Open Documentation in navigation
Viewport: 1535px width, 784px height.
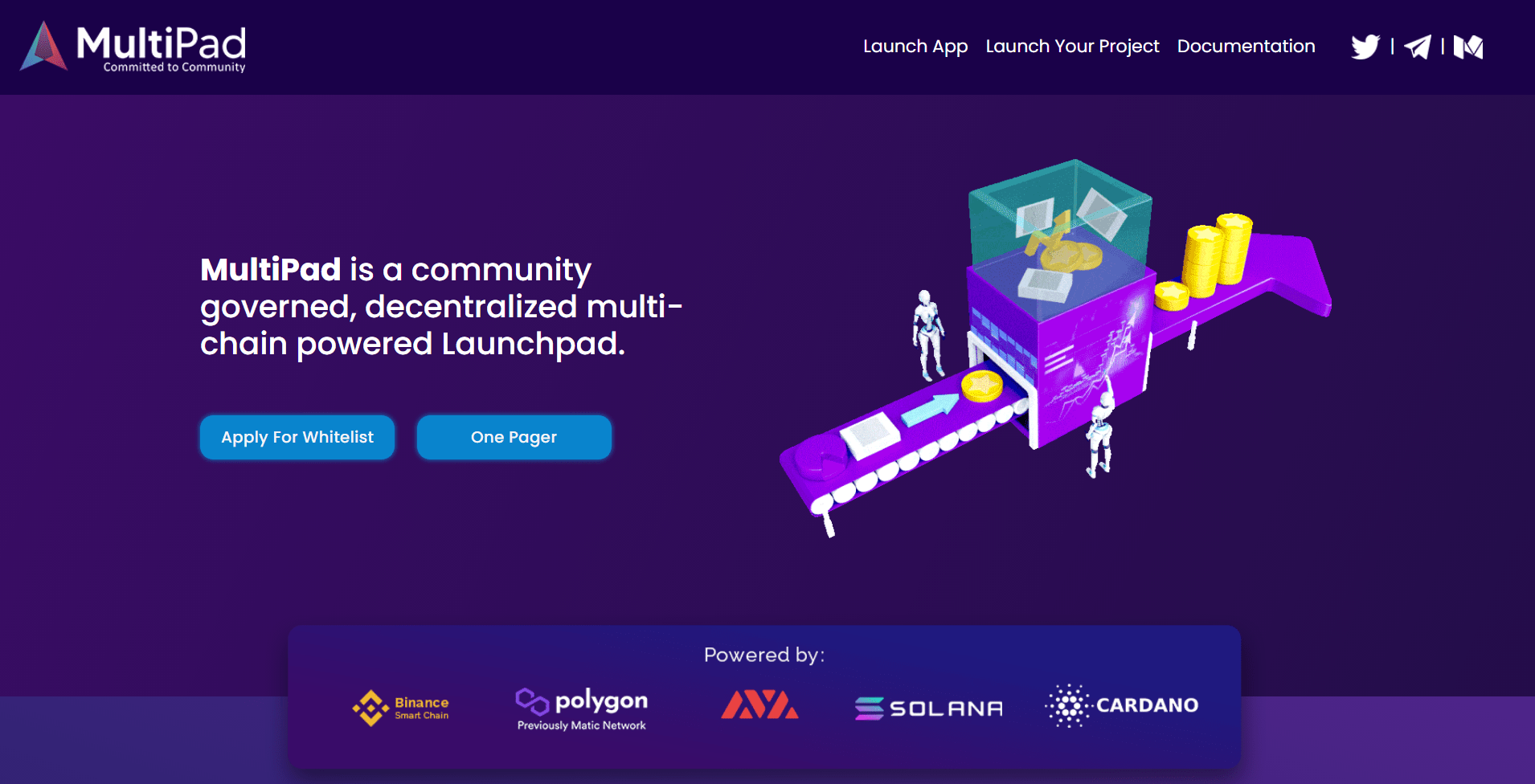1246,47
